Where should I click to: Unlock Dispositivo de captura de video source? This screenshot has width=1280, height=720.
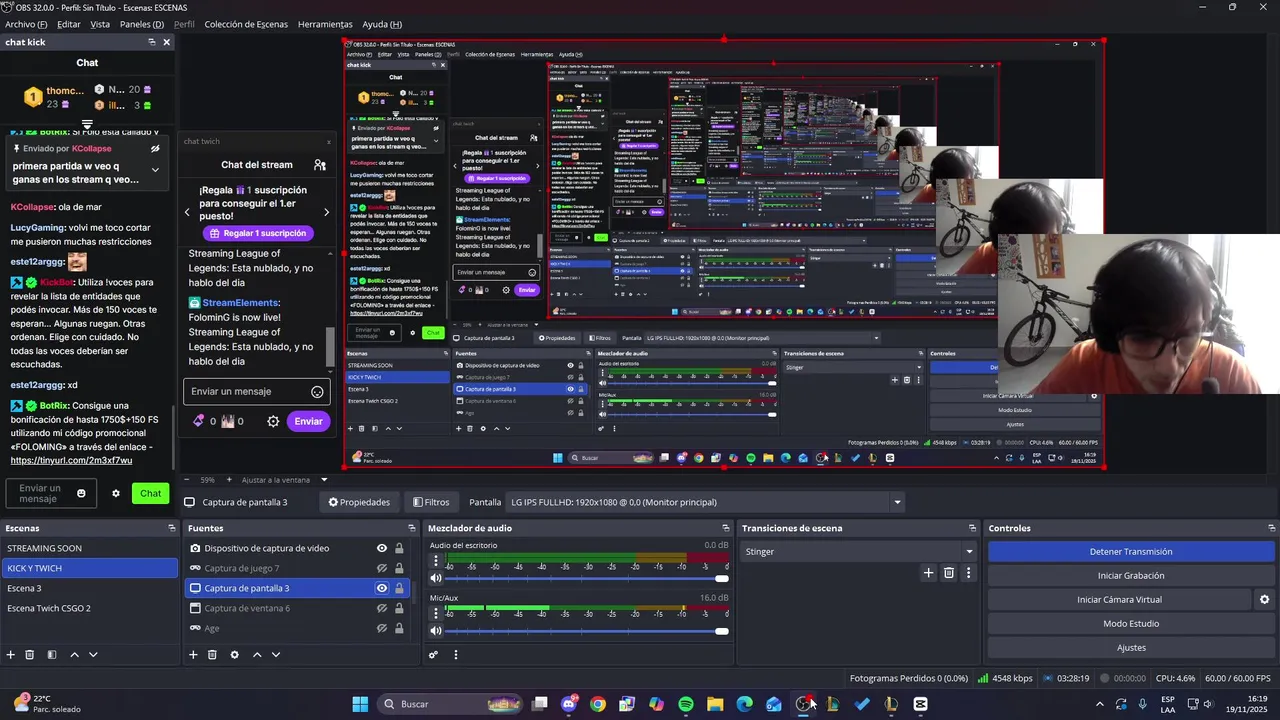[399, 548]
